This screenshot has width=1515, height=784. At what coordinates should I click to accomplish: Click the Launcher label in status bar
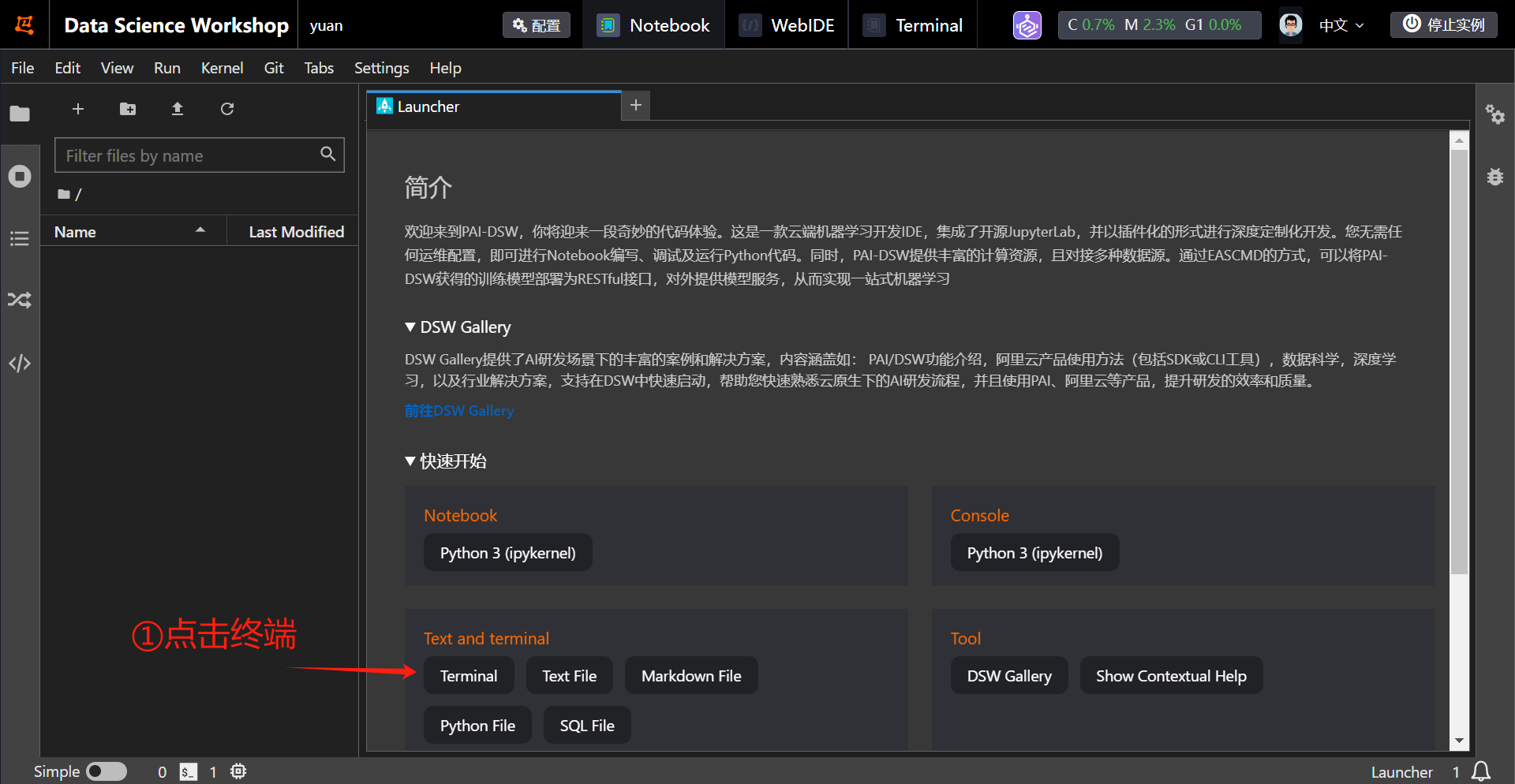[x=1401, y=772]
